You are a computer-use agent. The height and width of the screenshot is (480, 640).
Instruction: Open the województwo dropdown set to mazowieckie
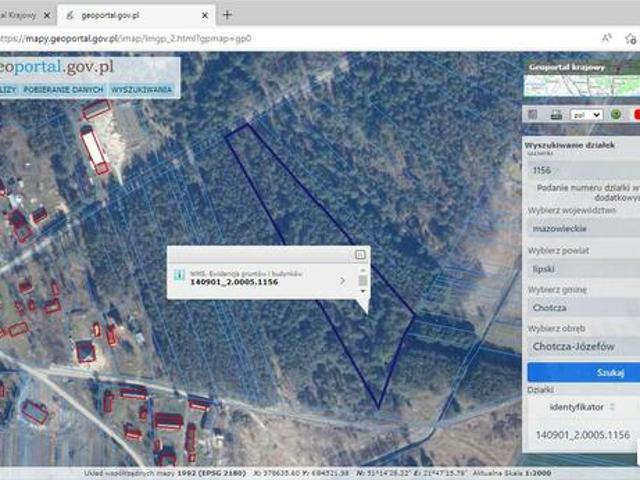(582, 227)
